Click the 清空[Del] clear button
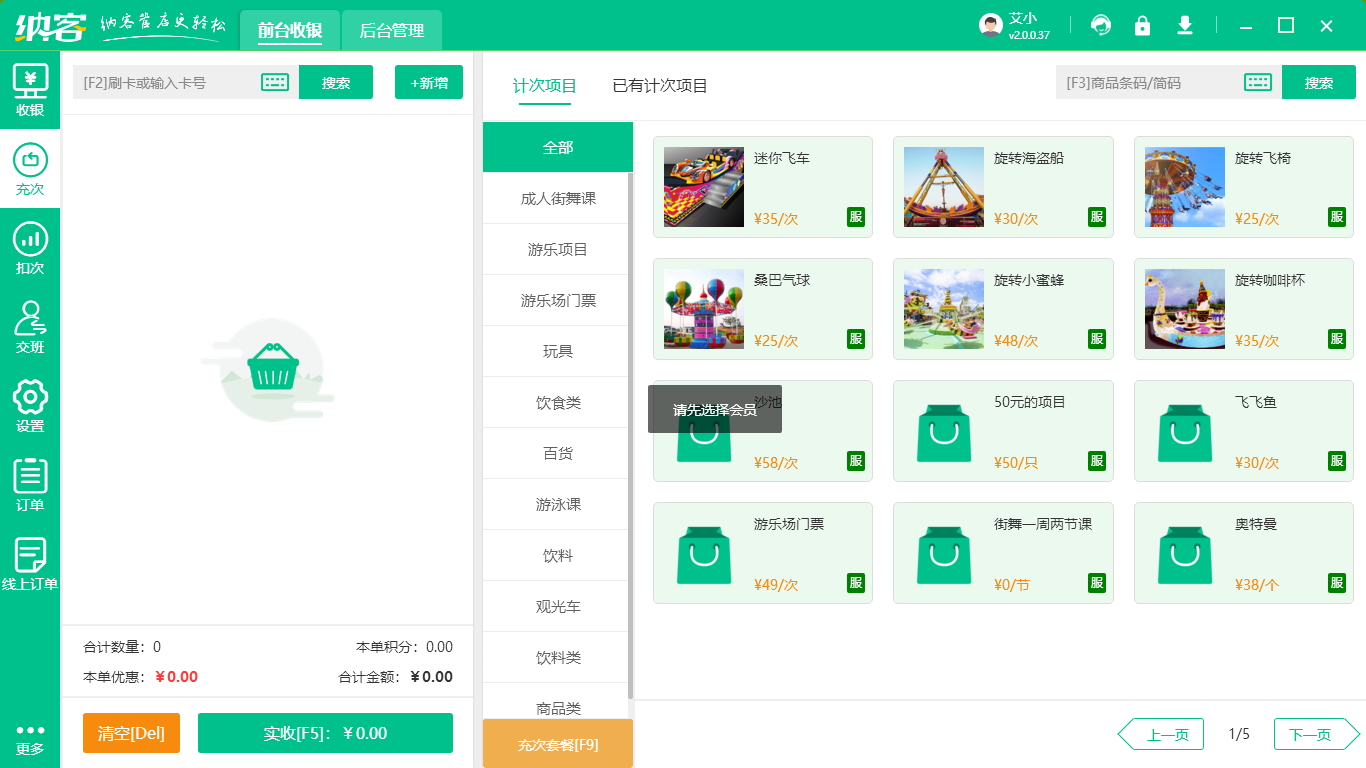 pos(131,733)
